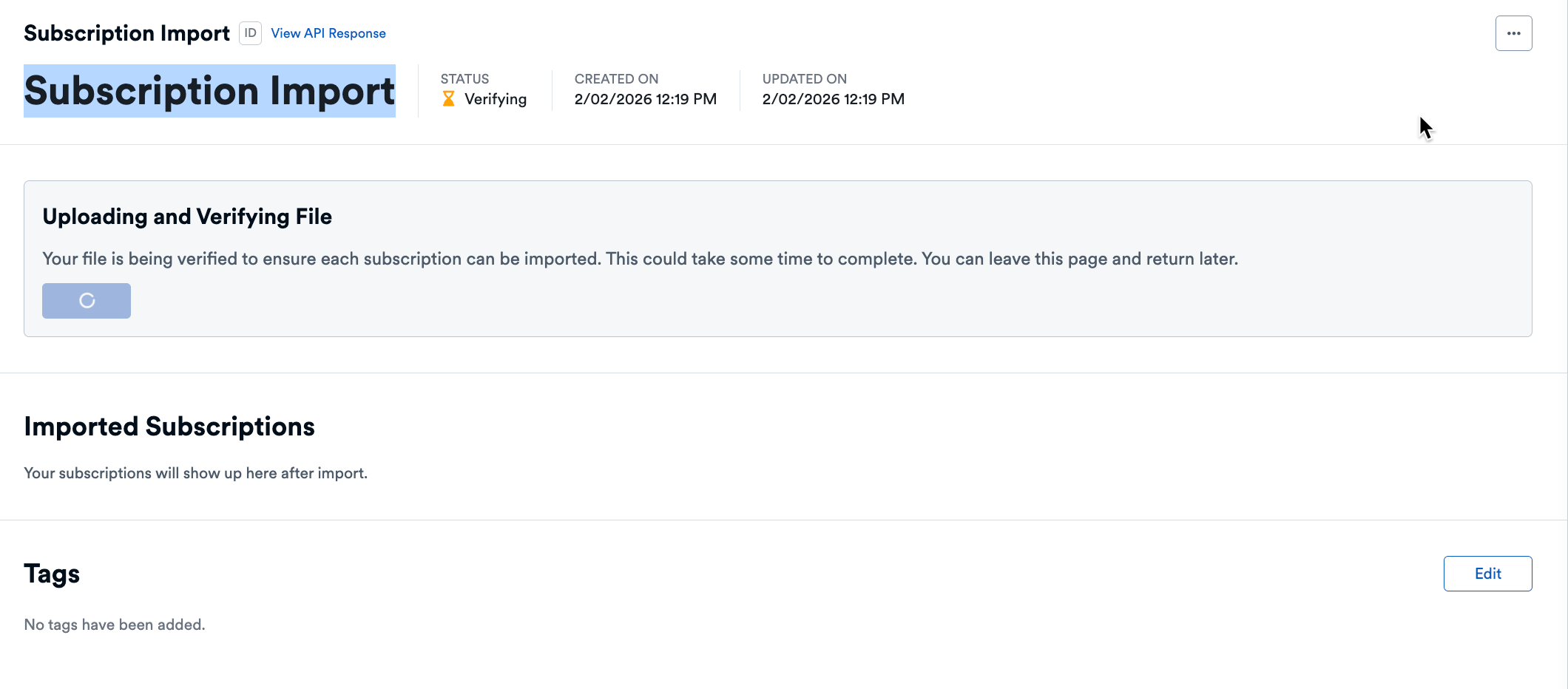Click the Updated On timestamp

coord(833,98)
